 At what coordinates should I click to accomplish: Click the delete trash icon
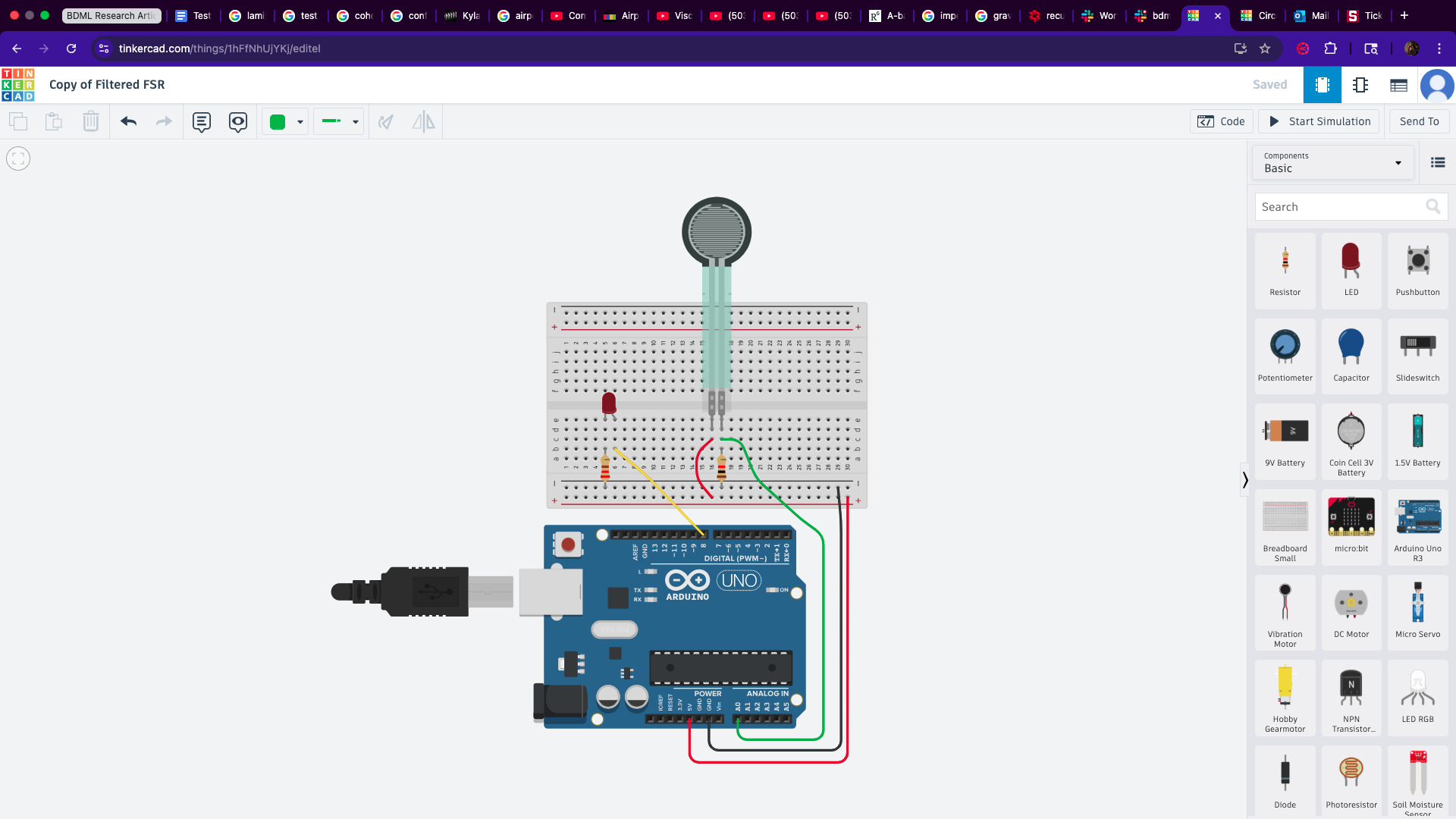(x=91, y=121)
